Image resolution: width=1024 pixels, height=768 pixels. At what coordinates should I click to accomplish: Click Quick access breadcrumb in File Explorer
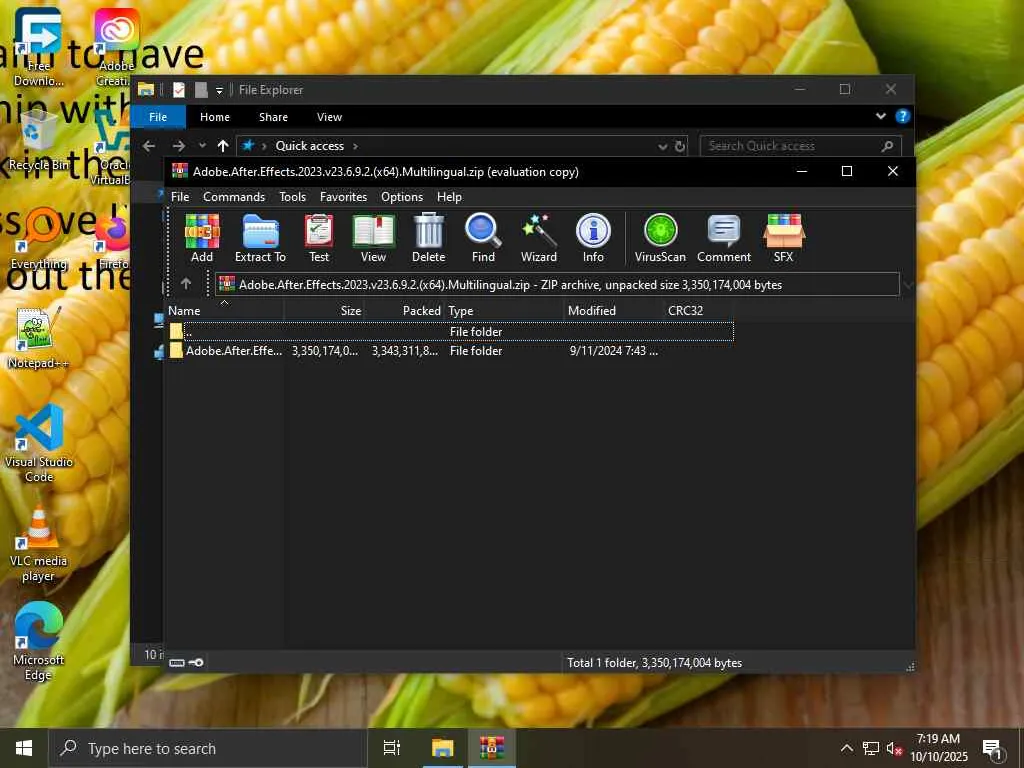pos(310,146)
